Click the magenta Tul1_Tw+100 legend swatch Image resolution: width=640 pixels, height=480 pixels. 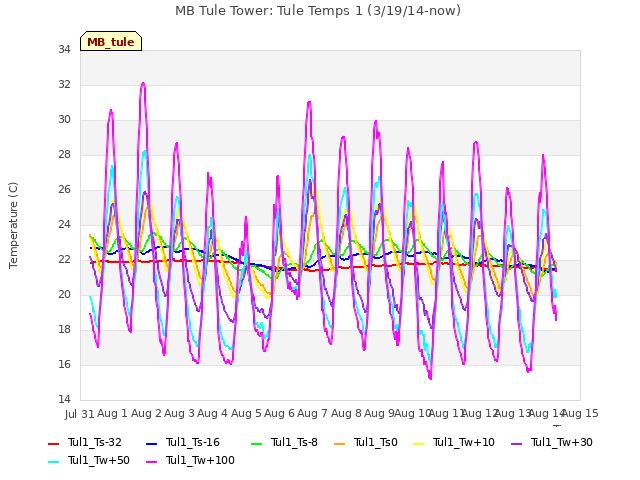(151, 461)
